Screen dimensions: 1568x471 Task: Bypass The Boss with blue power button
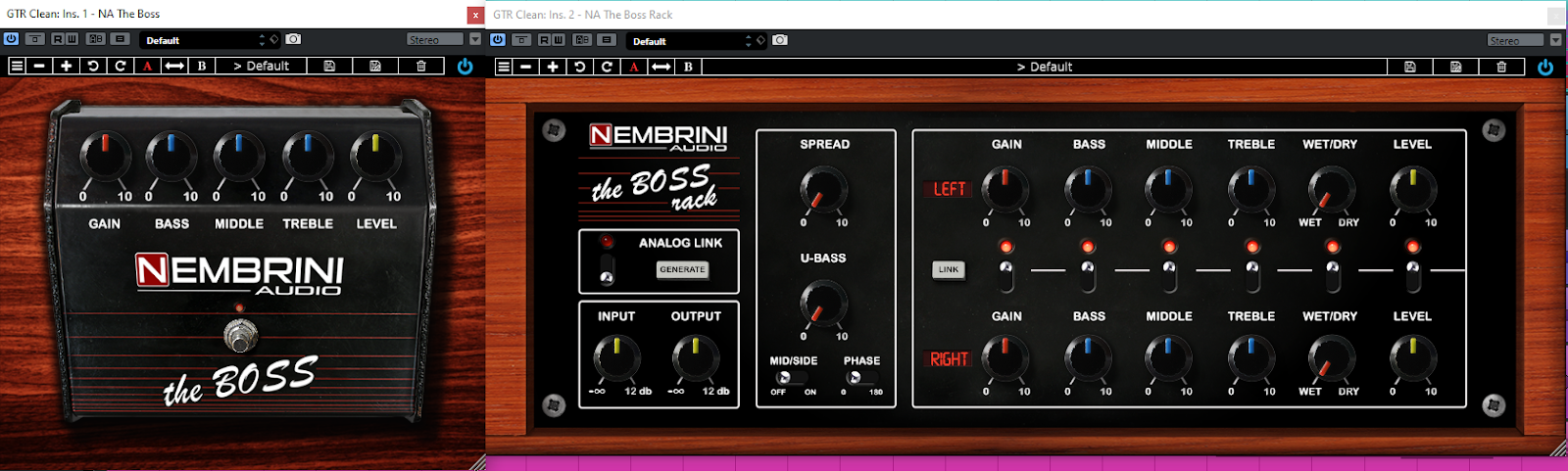465,66
